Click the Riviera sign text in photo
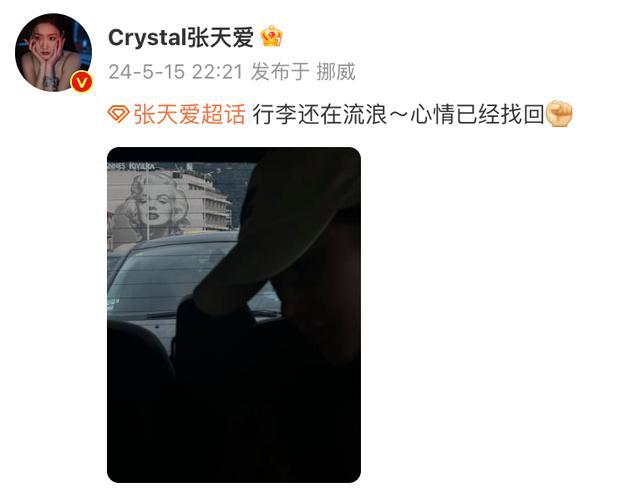 click(131, 166)
